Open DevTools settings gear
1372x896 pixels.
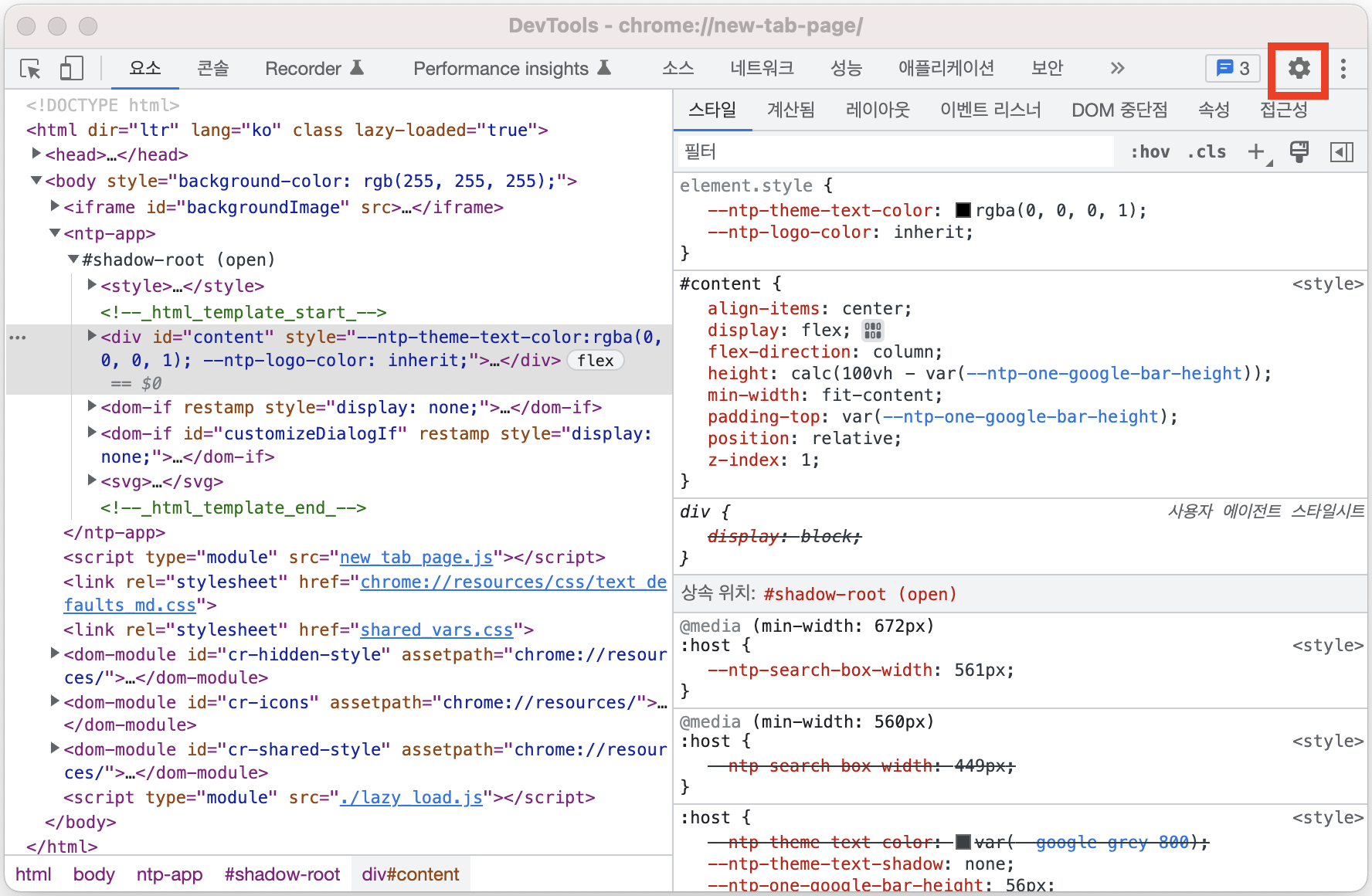[x=1299, y=69]
